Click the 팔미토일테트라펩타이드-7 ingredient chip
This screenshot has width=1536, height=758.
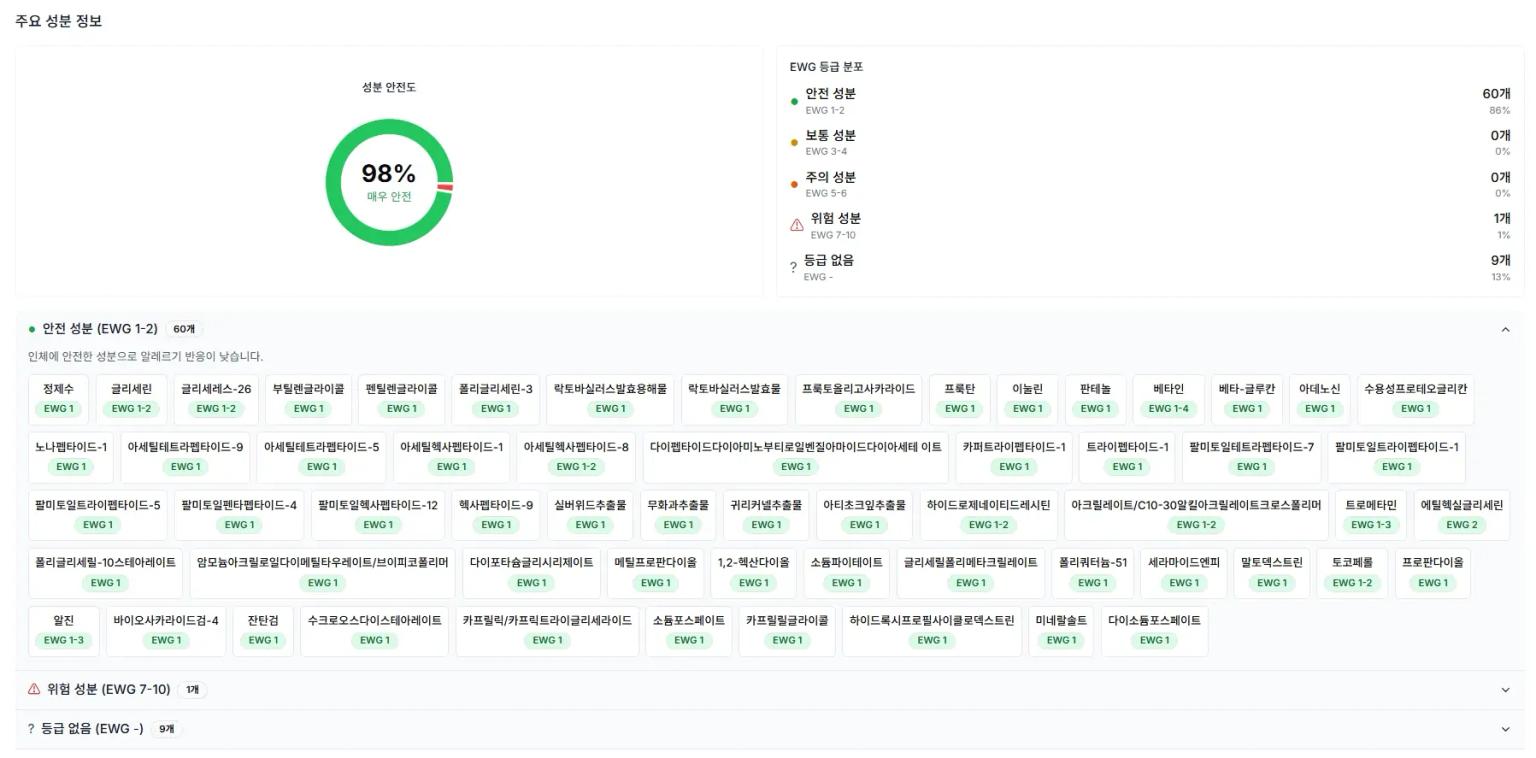[x=1251, y=457]
